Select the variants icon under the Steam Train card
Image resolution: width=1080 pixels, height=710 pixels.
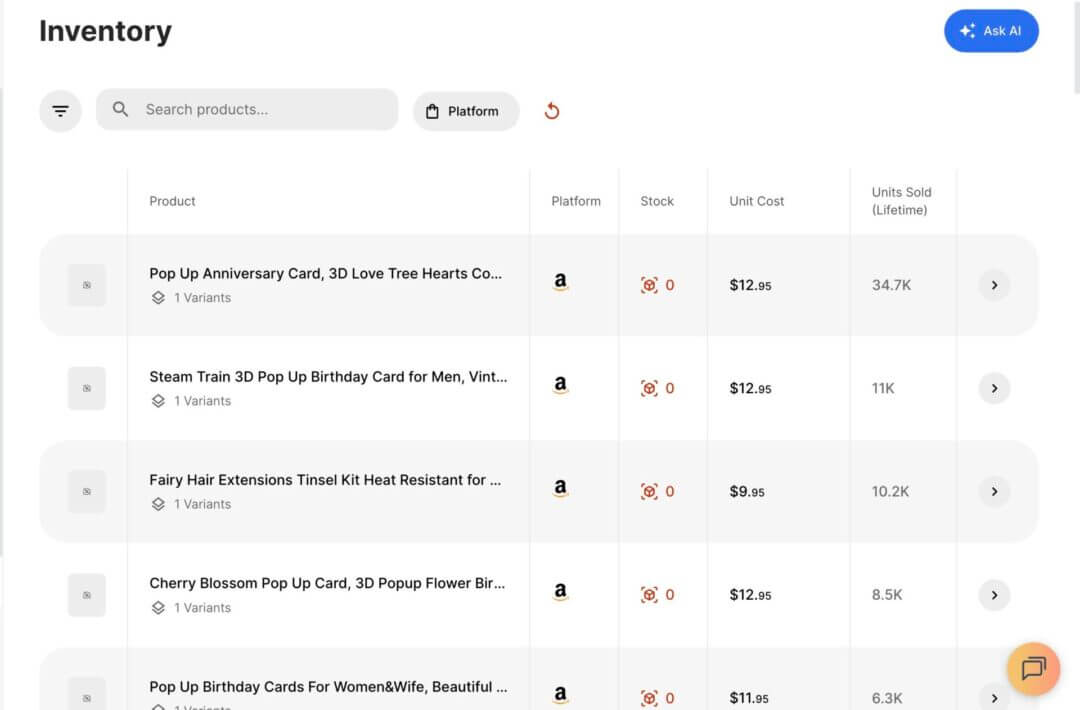click(x=157, y=401)
